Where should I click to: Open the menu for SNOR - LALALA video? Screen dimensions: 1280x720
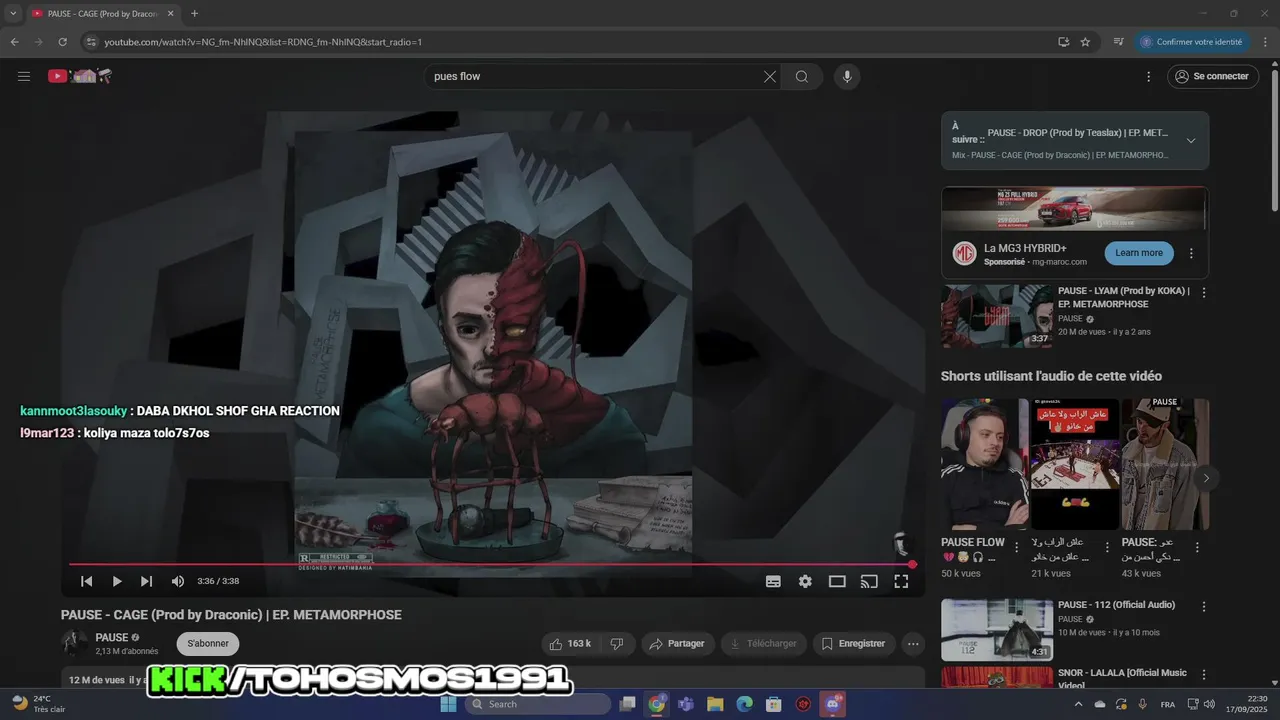pos(1204,675)
